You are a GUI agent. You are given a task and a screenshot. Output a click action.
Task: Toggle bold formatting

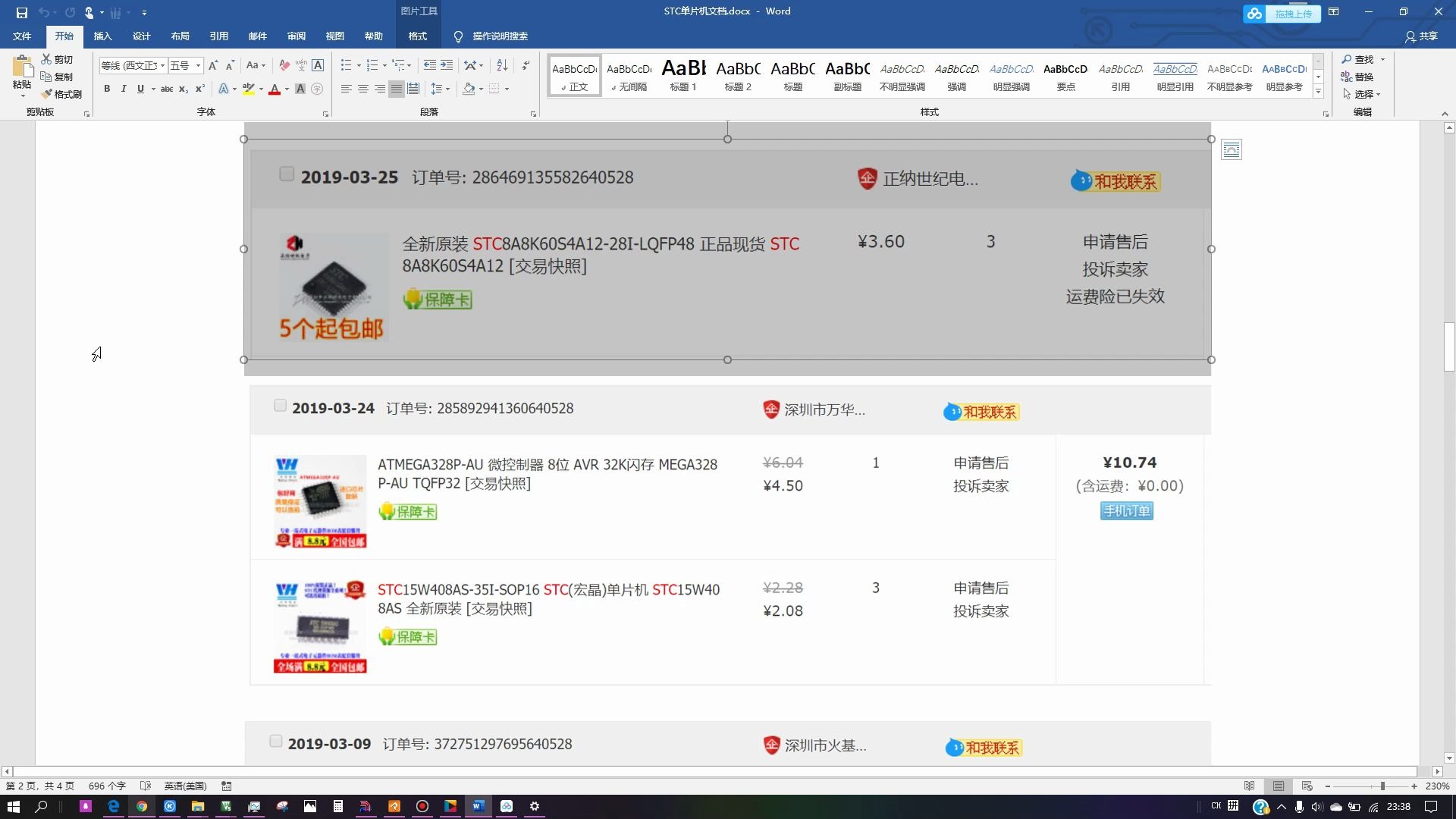pyautogui.click(x=107, y=89)
